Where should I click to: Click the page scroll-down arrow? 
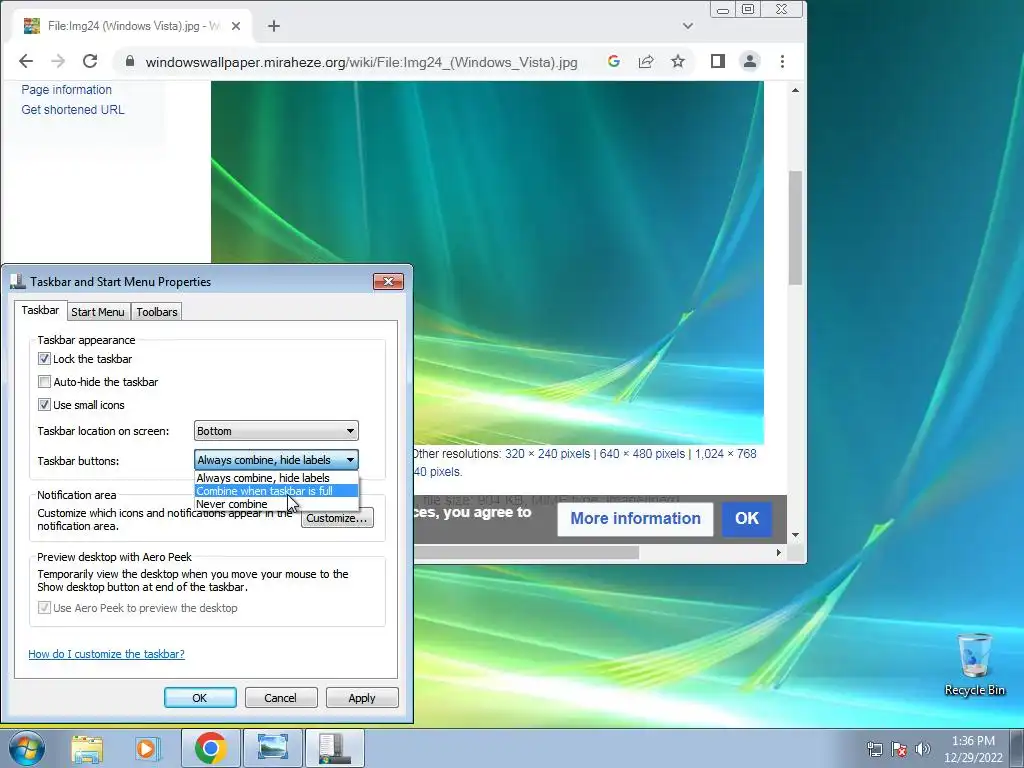795,535
